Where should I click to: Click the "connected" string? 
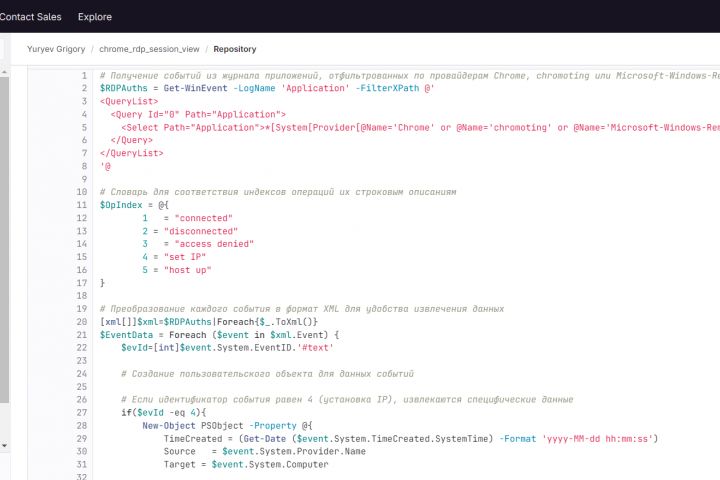[x=203, y=218]
